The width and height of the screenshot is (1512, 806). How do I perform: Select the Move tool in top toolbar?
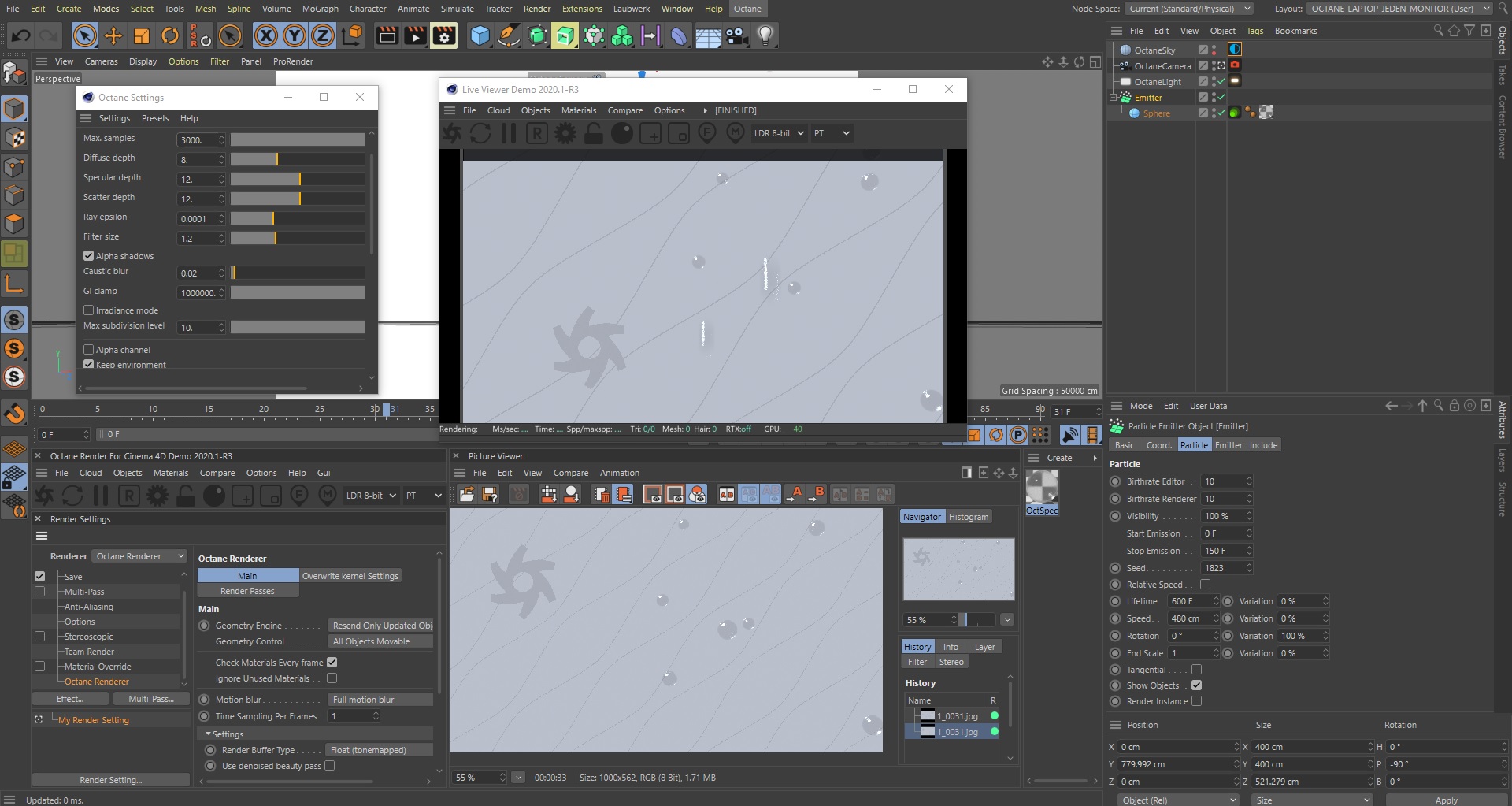113,35
